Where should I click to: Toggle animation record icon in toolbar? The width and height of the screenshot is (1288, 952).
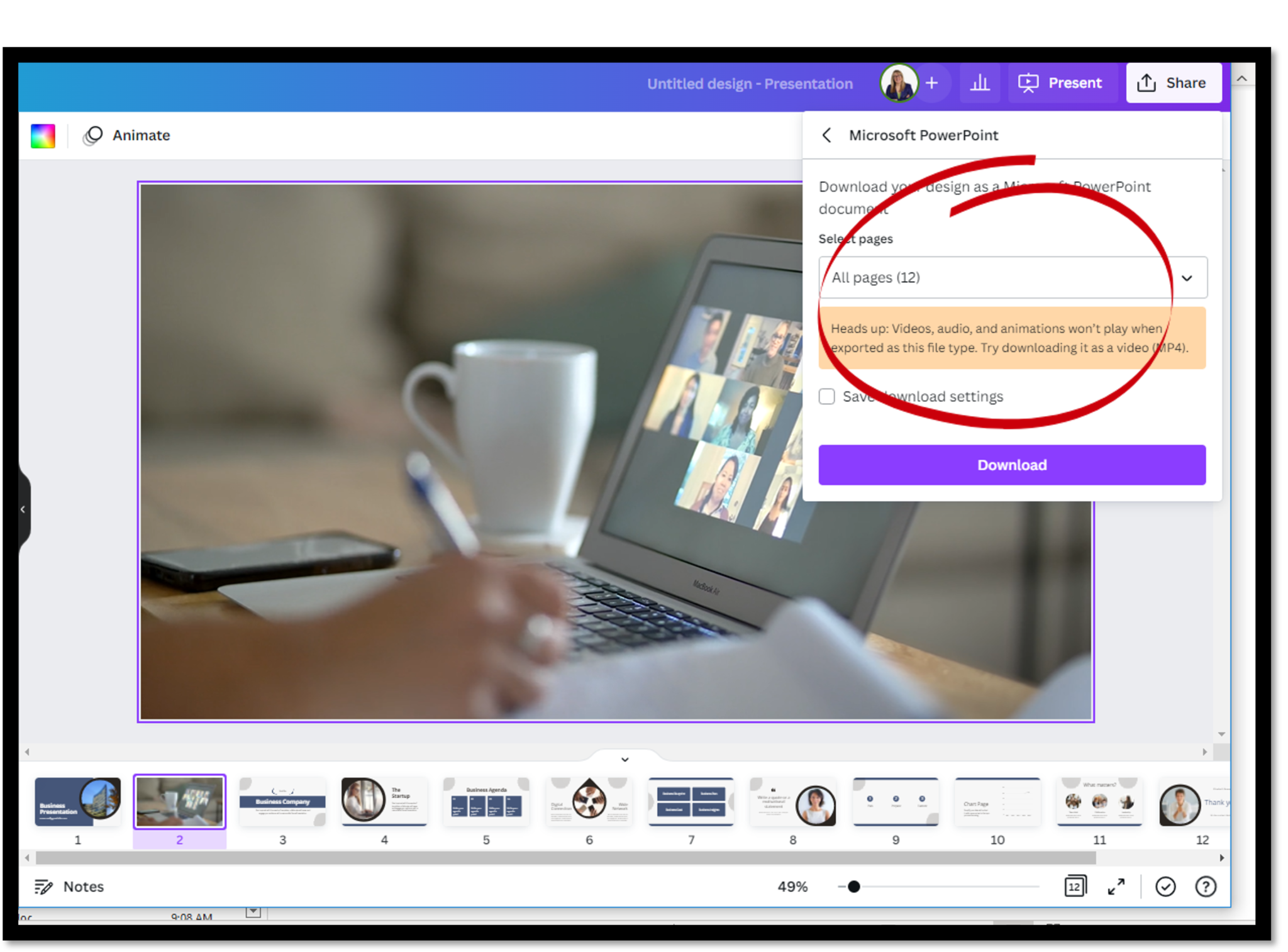pyautogui.click(x=94, y=135)
